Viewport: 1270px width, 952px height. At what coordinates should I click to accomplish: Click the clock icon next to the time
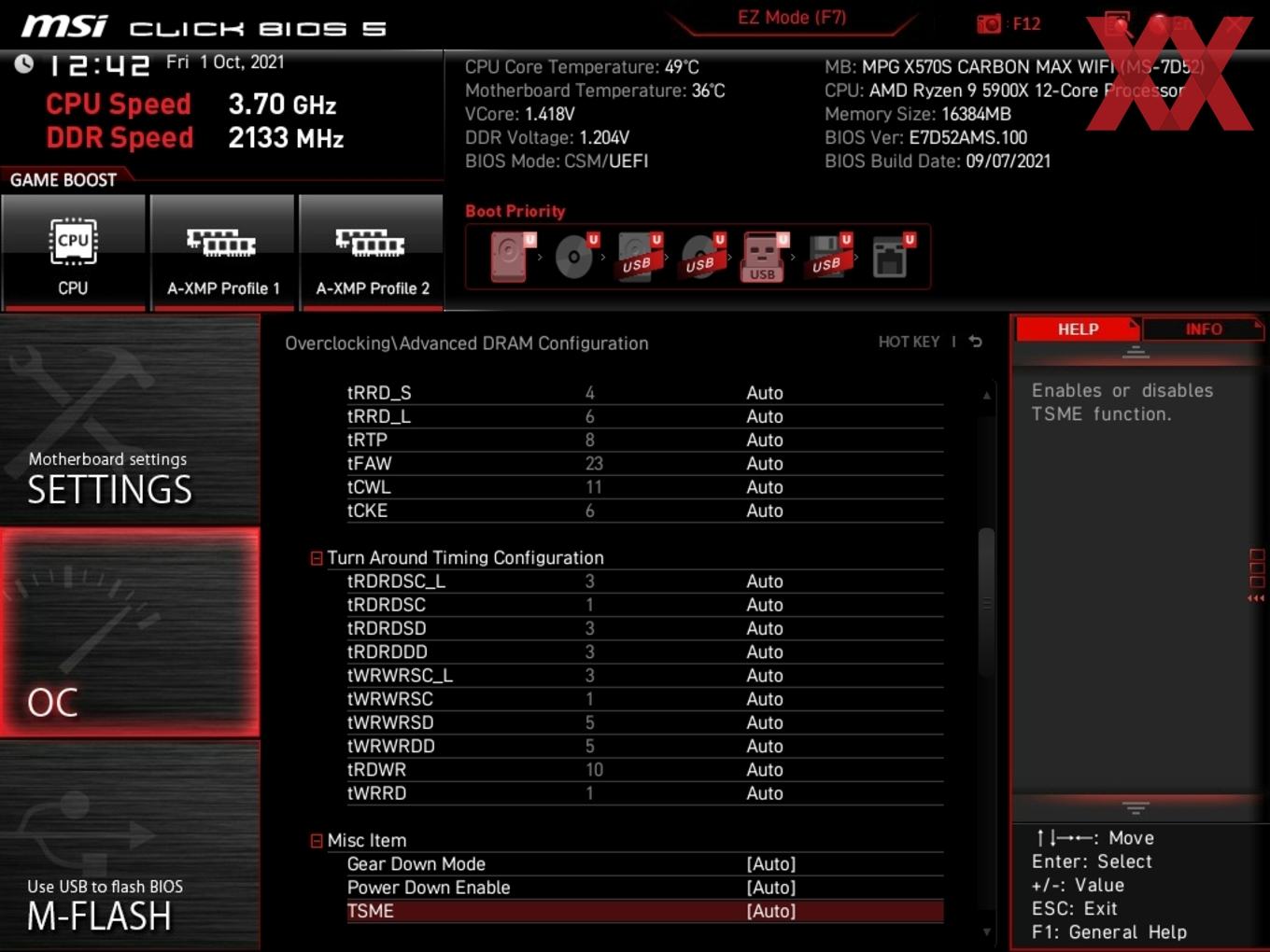24,63
